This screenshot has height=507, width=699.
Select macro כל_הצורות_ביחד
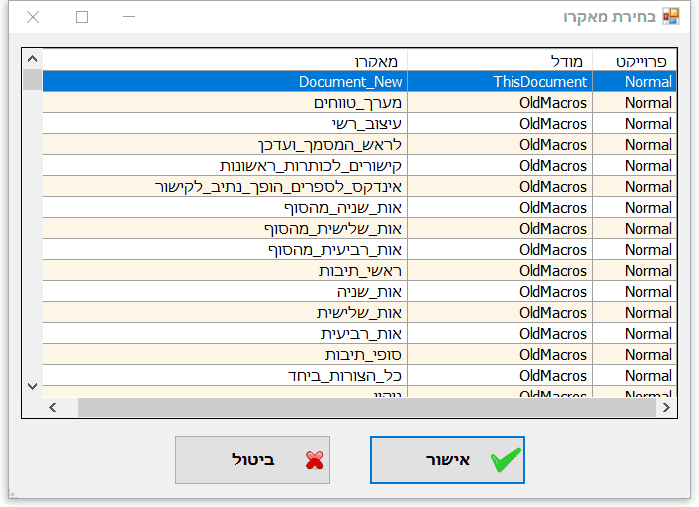[225, 375]
